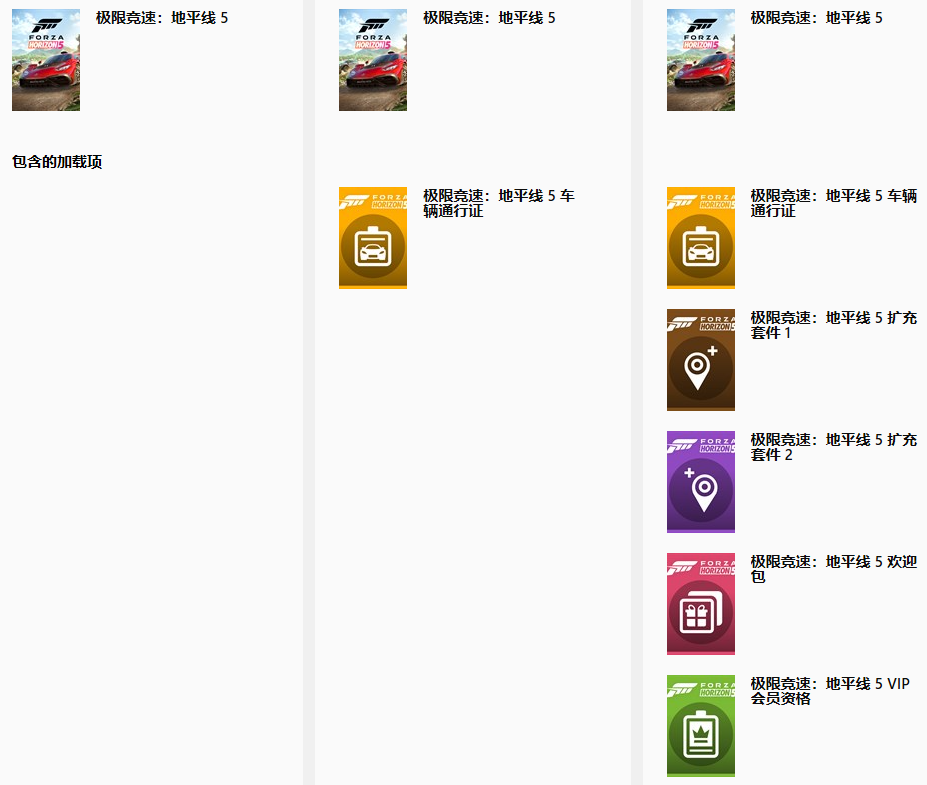Click the text 极限竞速：地平线 5 欢迎包
This screenshot has height=785, width=927.
pyautogui.click(x=834, y=569)
